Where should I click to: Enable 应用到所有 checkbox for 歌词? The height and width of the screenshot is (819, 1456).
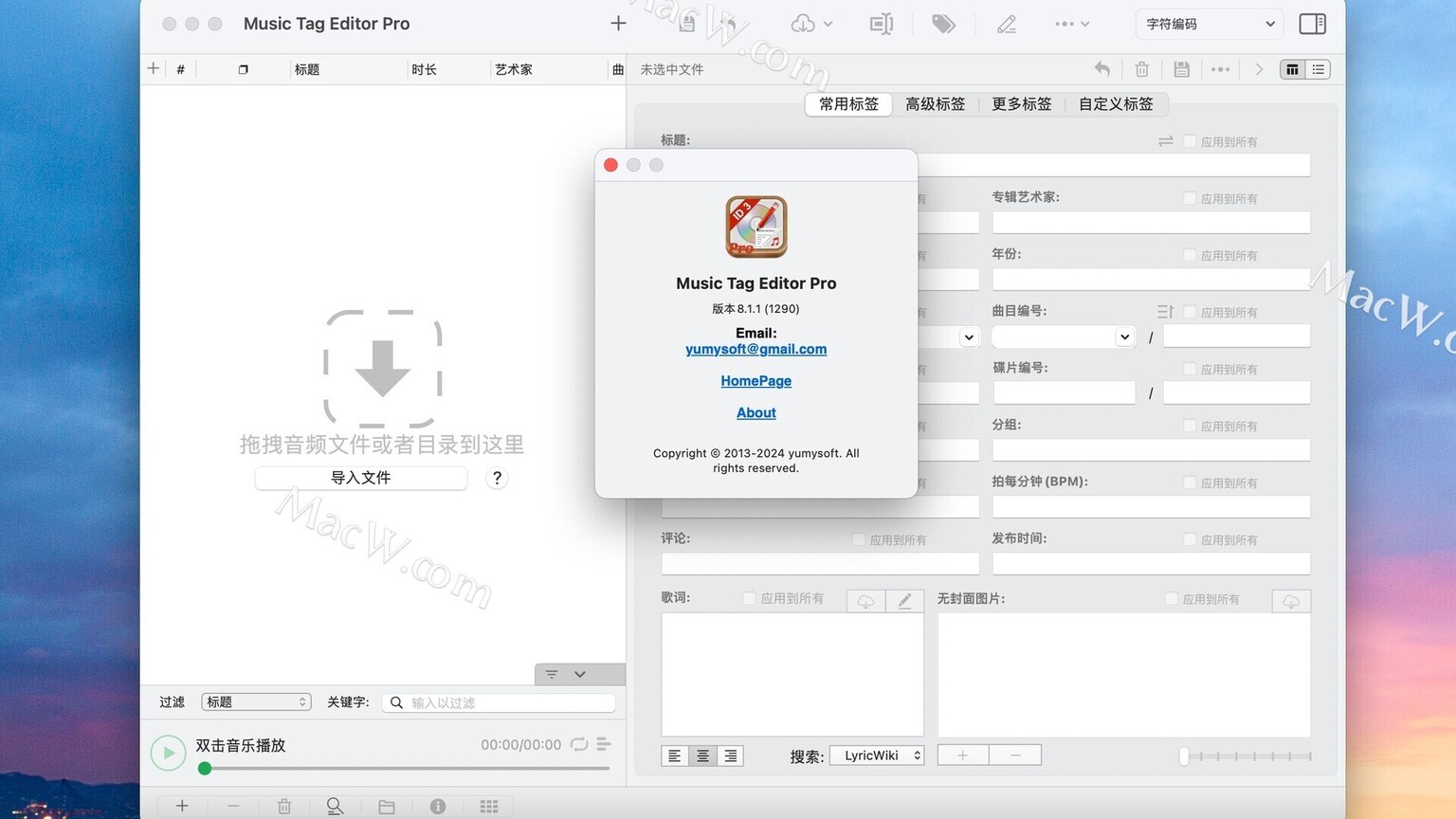[x=750, y=598]
